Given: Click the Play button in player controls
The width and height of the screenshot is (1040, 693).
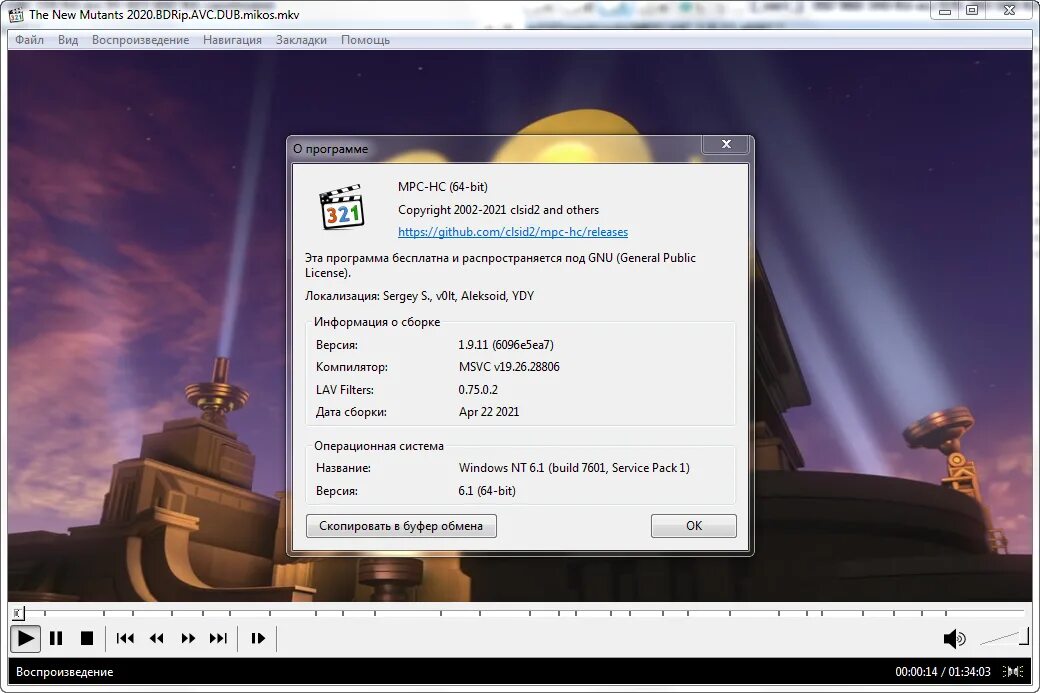Looking at the screenshot, I should (25, 639).
